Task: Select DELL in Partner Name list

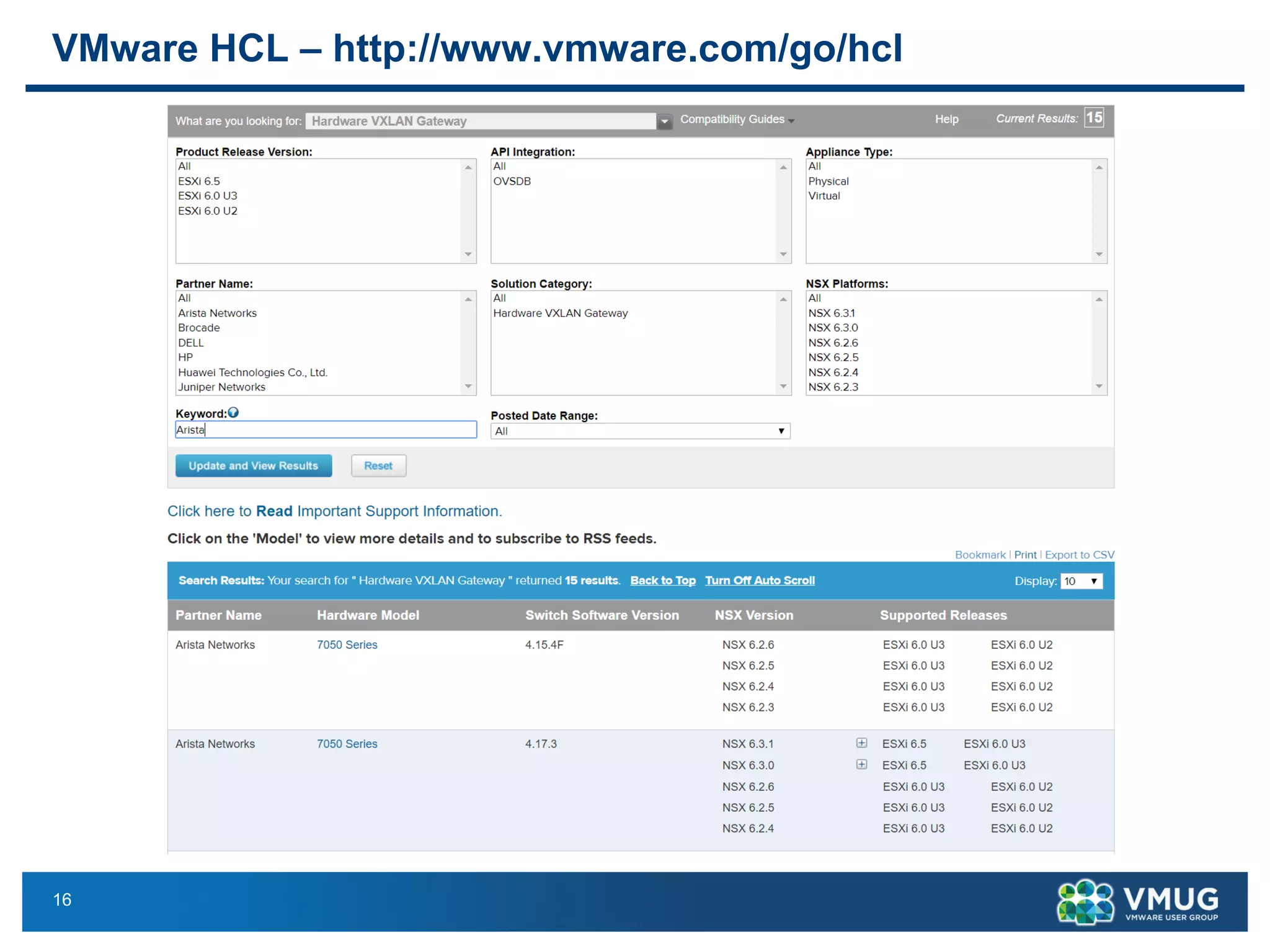Action: [191, 343]
